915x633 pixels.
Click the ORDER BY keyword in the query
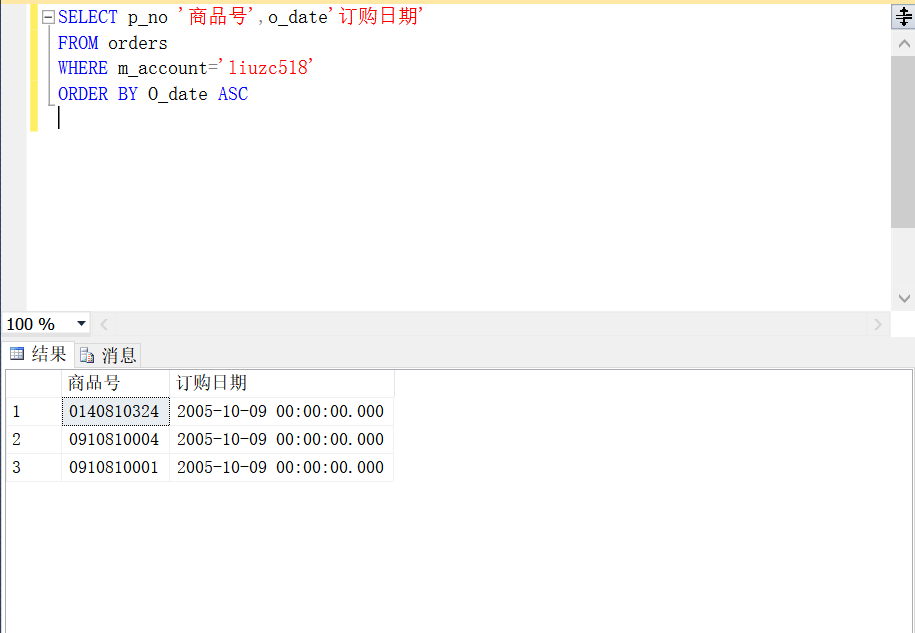[x=97, y=94]
